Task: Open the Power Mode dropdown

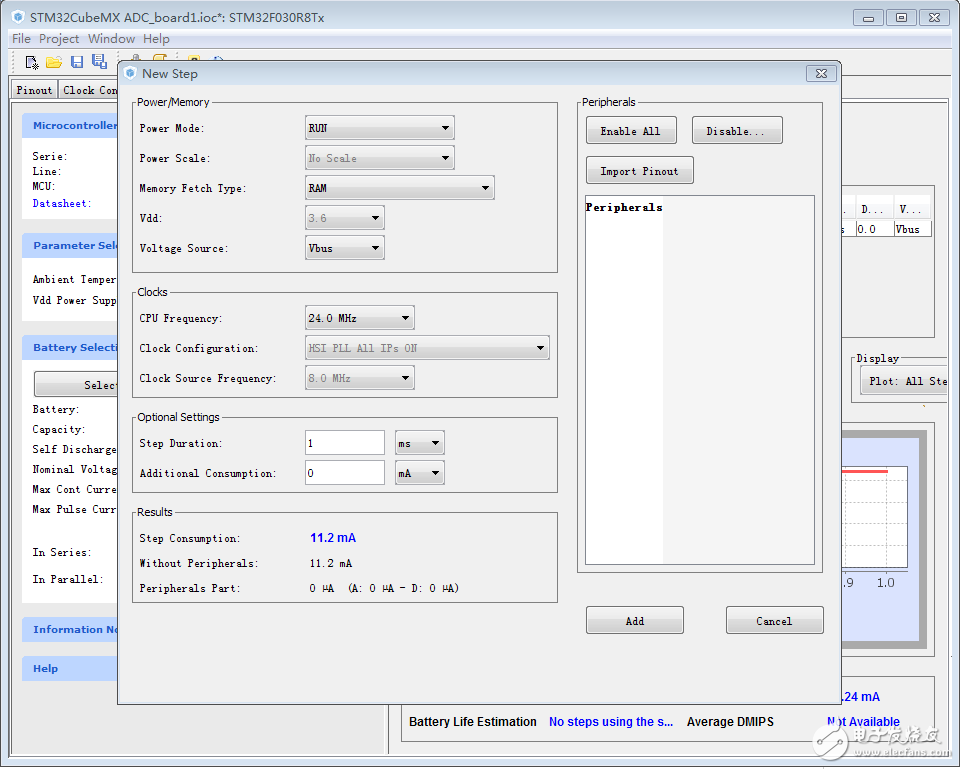Action: [x=379, y=128]
